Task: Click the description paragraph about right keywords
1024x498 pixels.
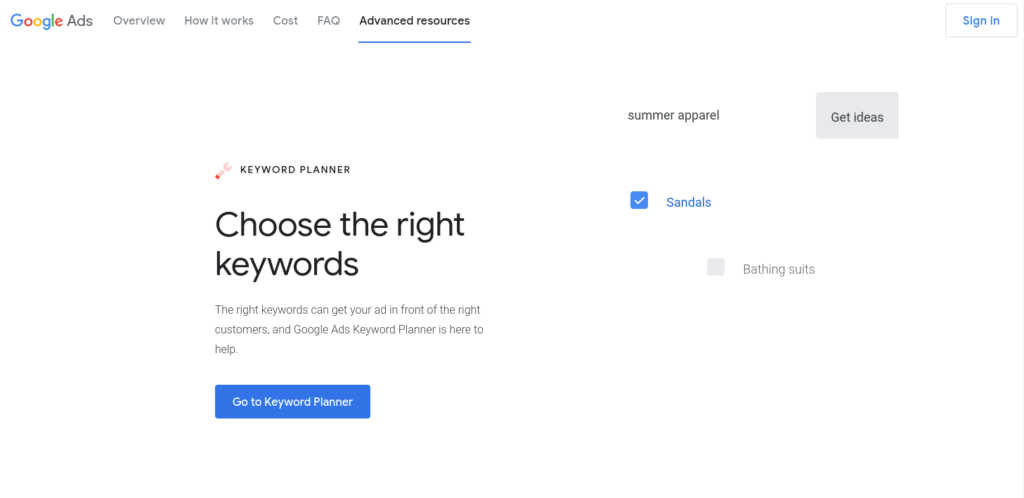Action: 349,329
